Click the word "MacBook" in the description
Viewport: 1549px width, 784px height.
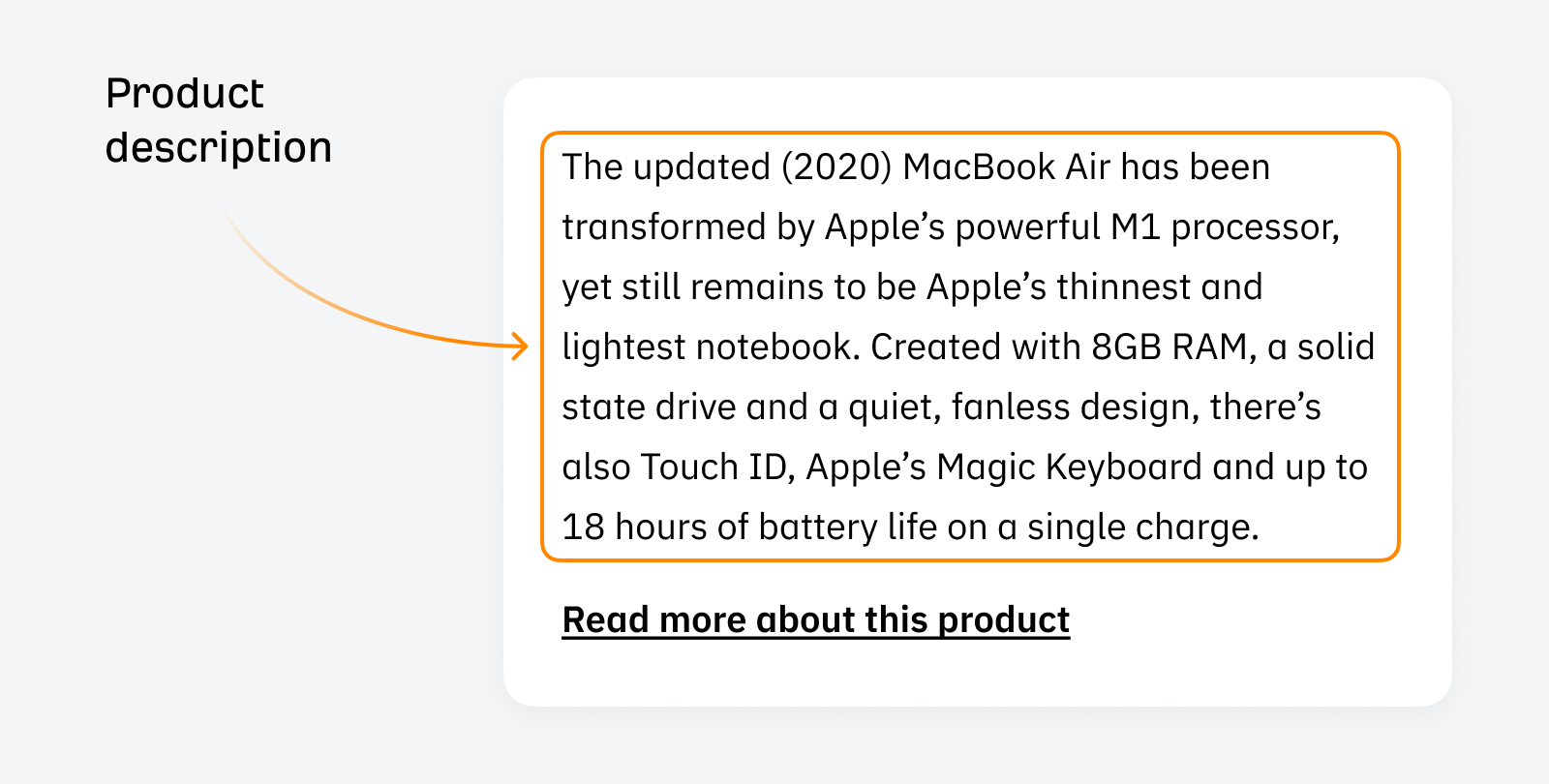979,166
